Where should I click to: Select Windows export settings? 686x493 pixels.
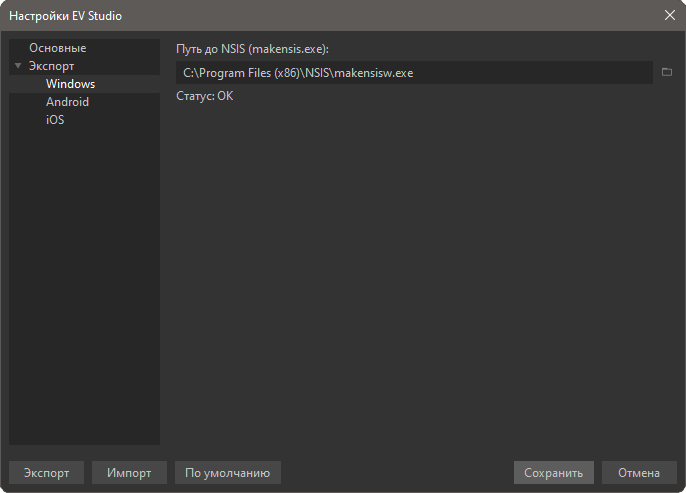coord(70,84)
